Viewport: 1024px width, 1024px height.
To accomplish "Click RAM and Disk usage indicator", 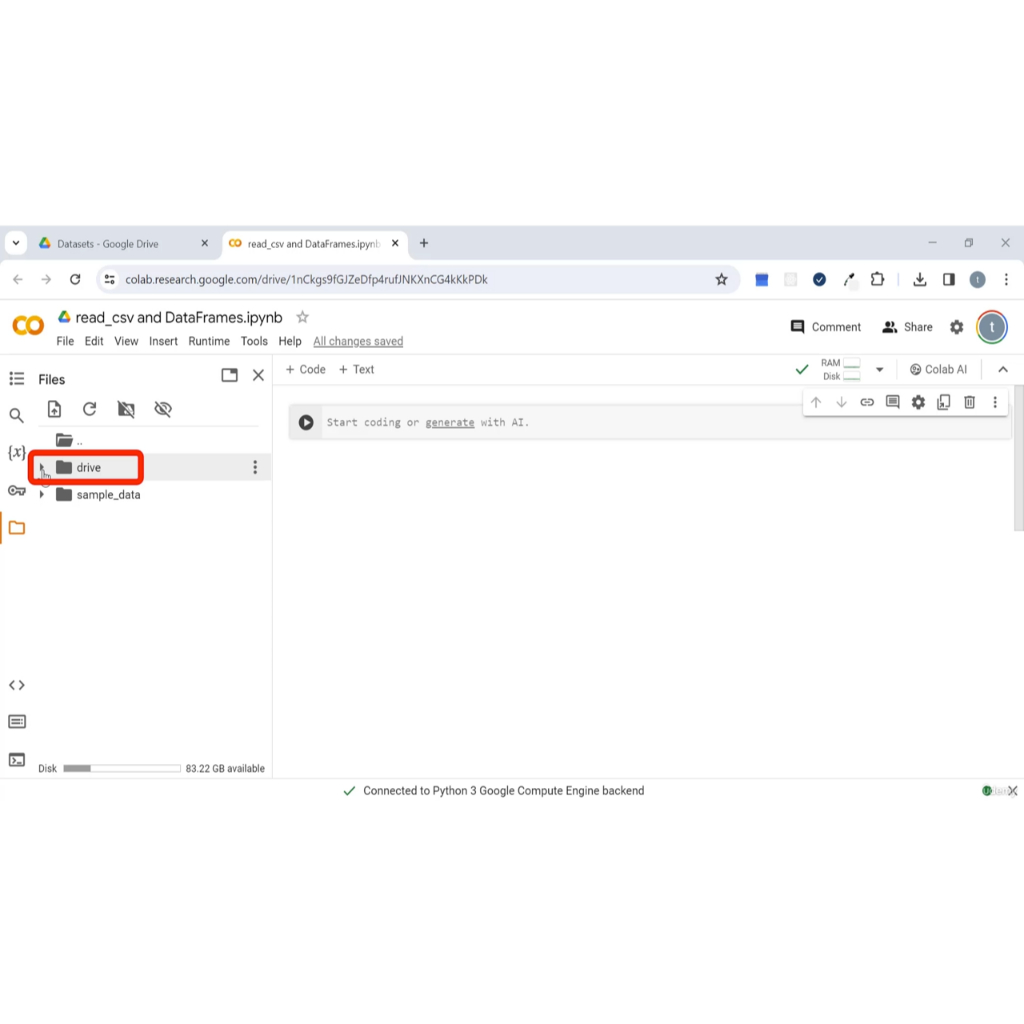I will tap(840, 370).
